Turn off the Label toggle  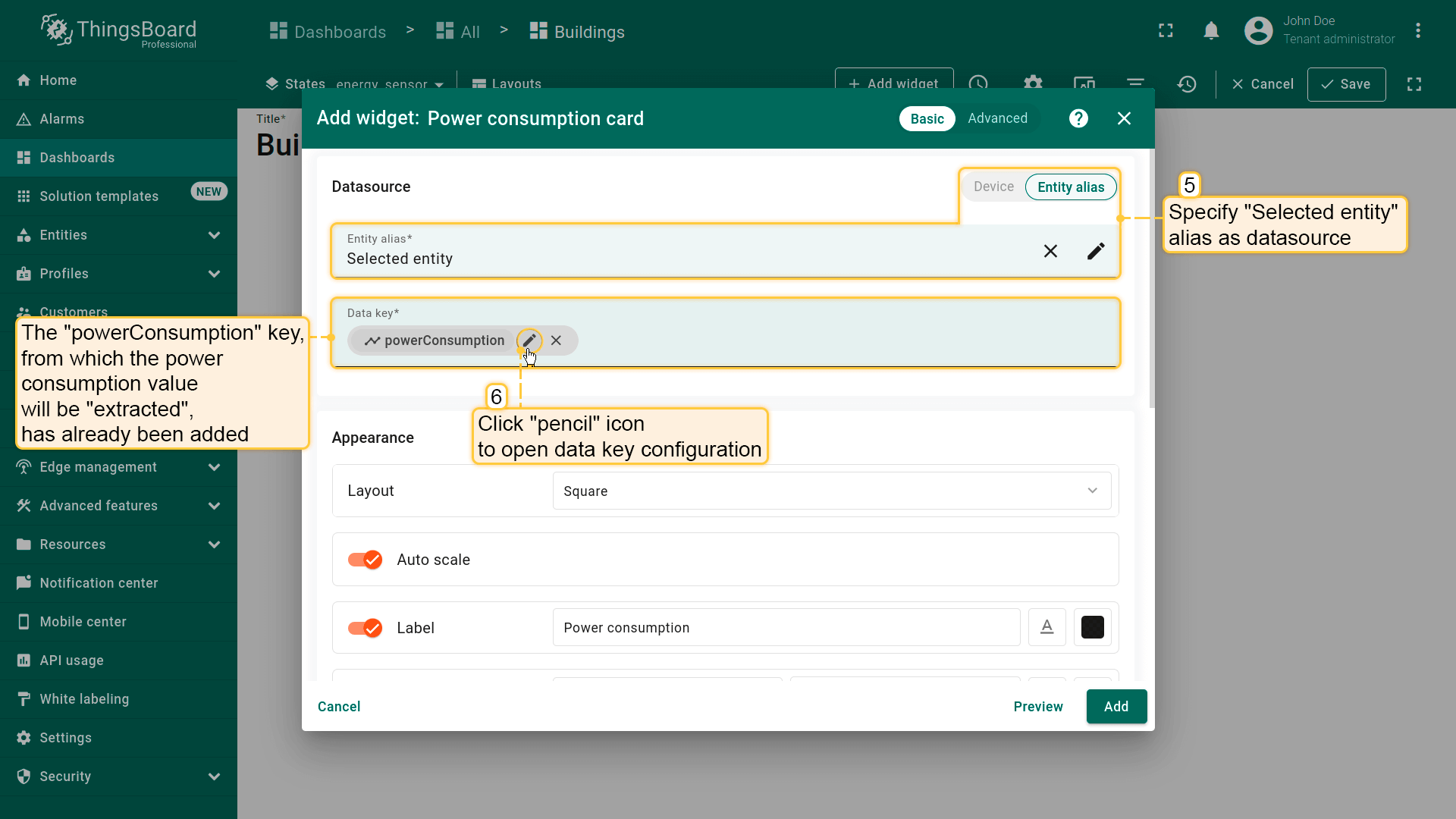click(x=365, y=628)
